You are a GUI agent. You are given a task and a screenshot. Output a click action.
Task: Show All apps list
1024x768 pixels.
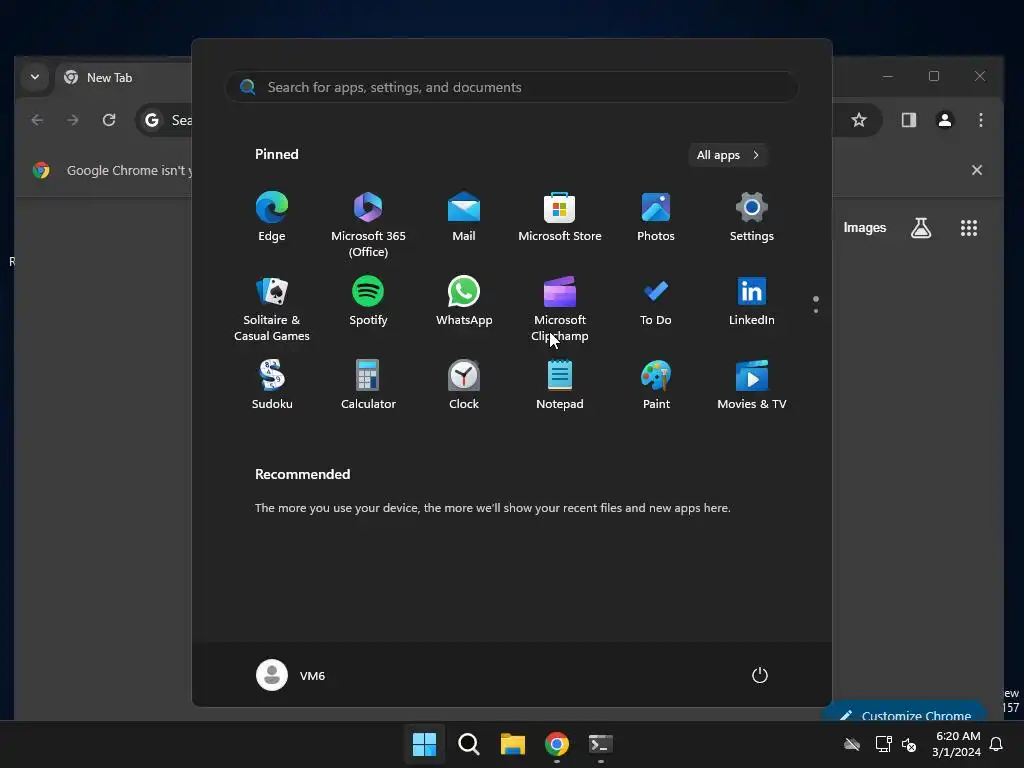coord(728,155)
